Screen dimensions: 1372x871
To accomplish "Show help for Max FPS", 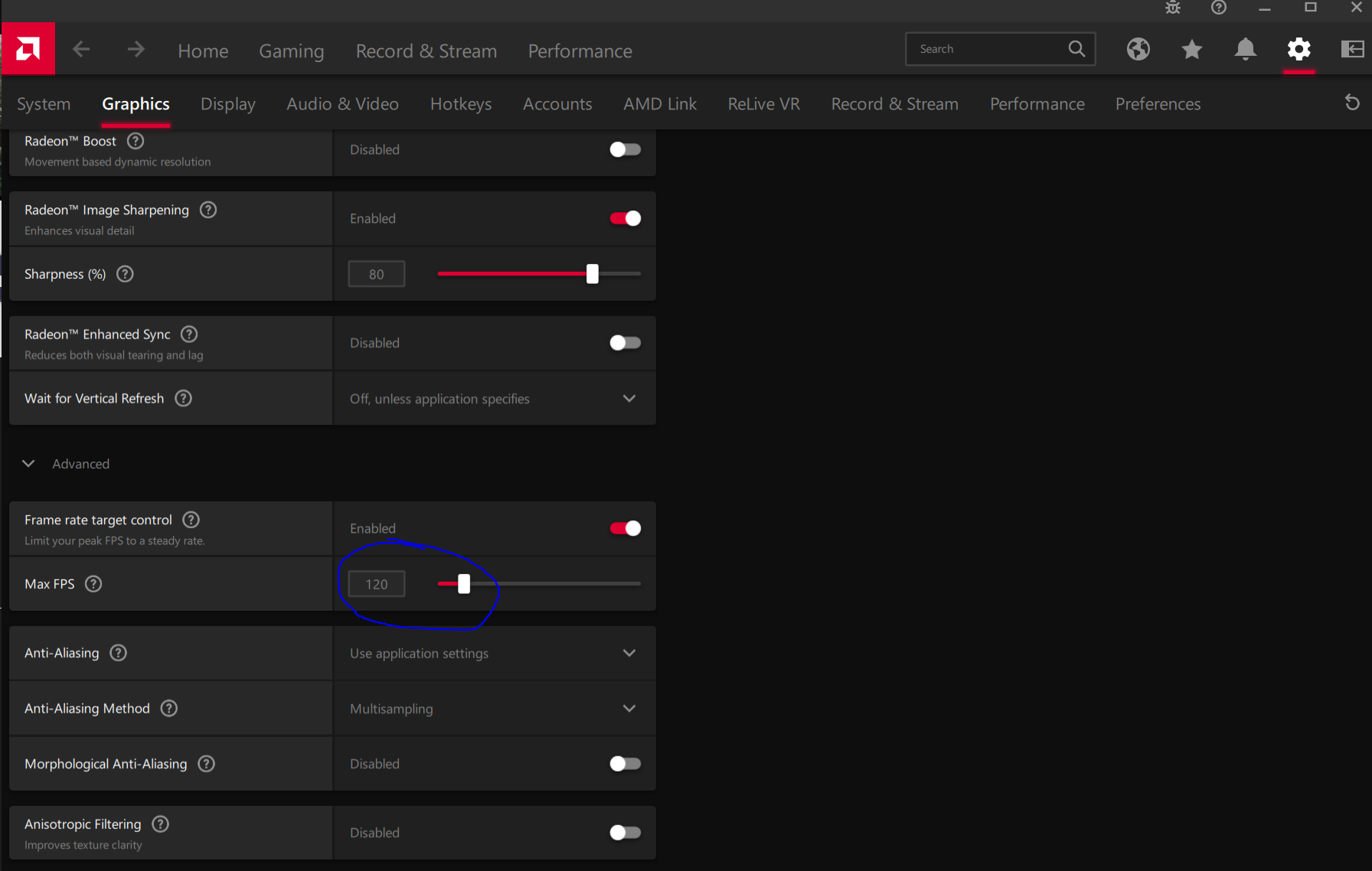I will [x=93, y=584].
